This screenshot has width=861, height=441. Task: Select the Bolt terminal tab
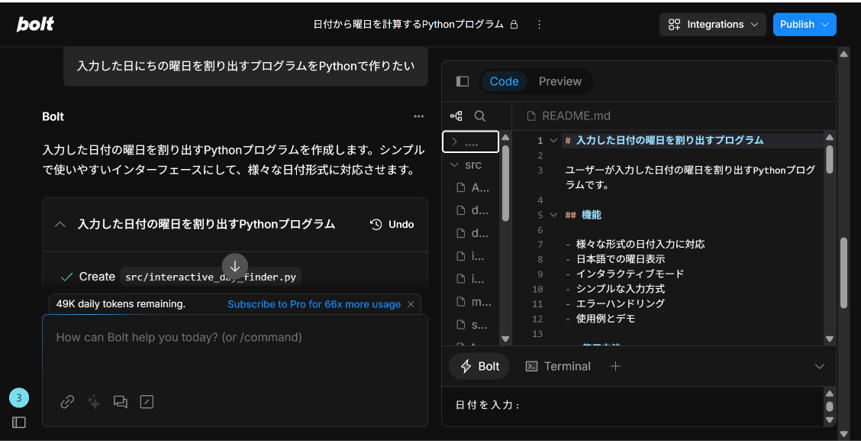tap(479, 366)
